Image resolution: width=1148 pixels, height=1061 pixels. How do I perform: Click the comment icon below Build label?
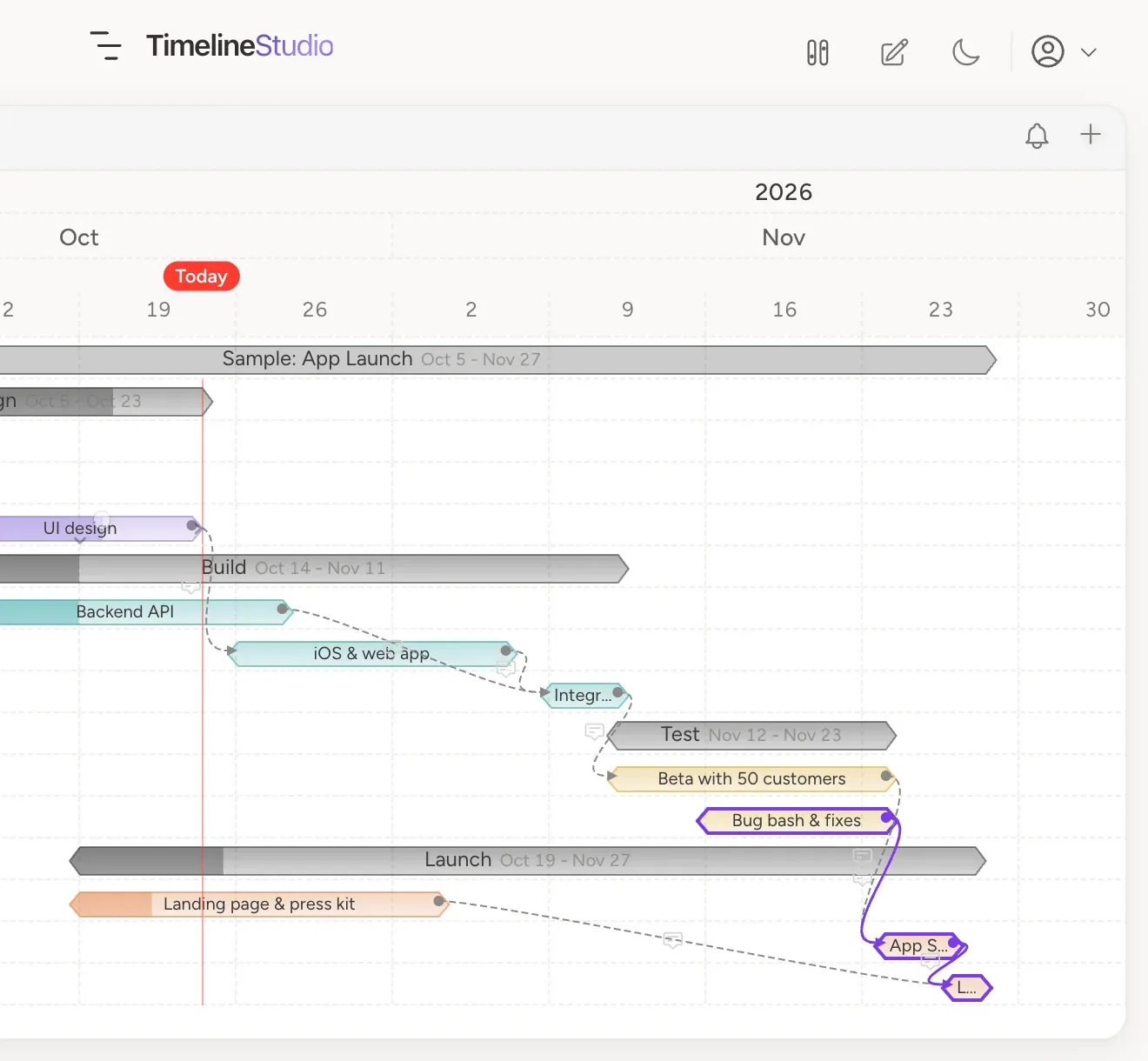pyautogui.click(x=190, y=586)
